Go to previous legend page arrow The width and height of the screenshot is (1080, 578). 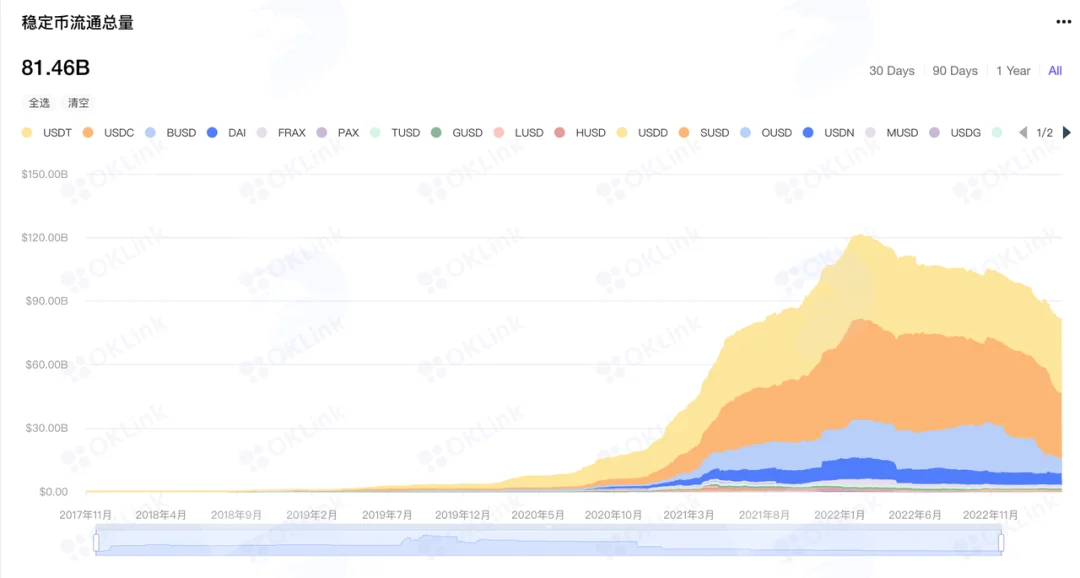pyautogui.click(x=1023, y=132)
